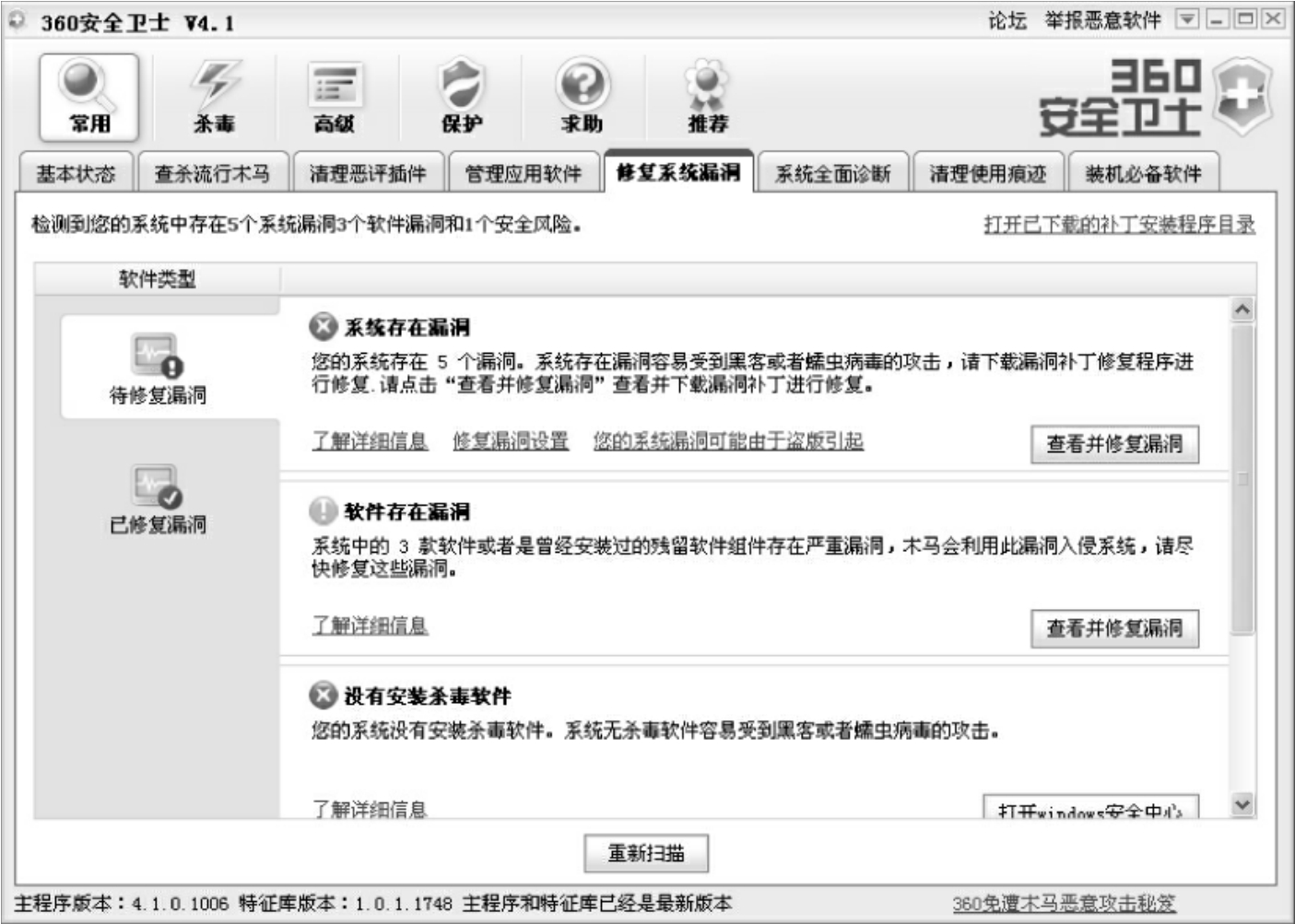
Task: Click 查看并修复漏洞 for system vulnerabilities
Action: (x=1114, y=444)
